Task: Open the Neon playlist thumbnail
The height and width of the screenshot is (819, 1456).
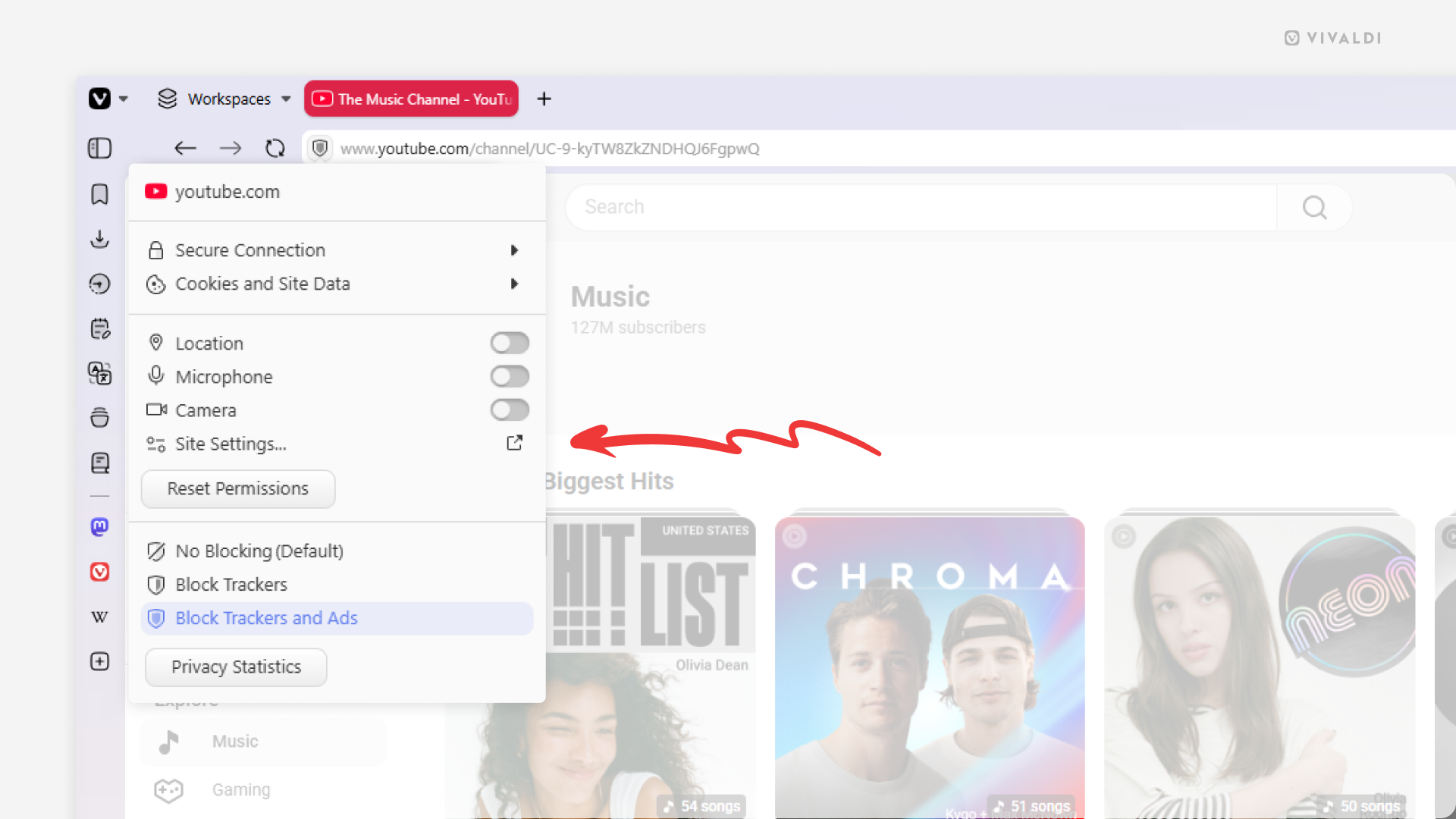Action: click(1260, 667)
